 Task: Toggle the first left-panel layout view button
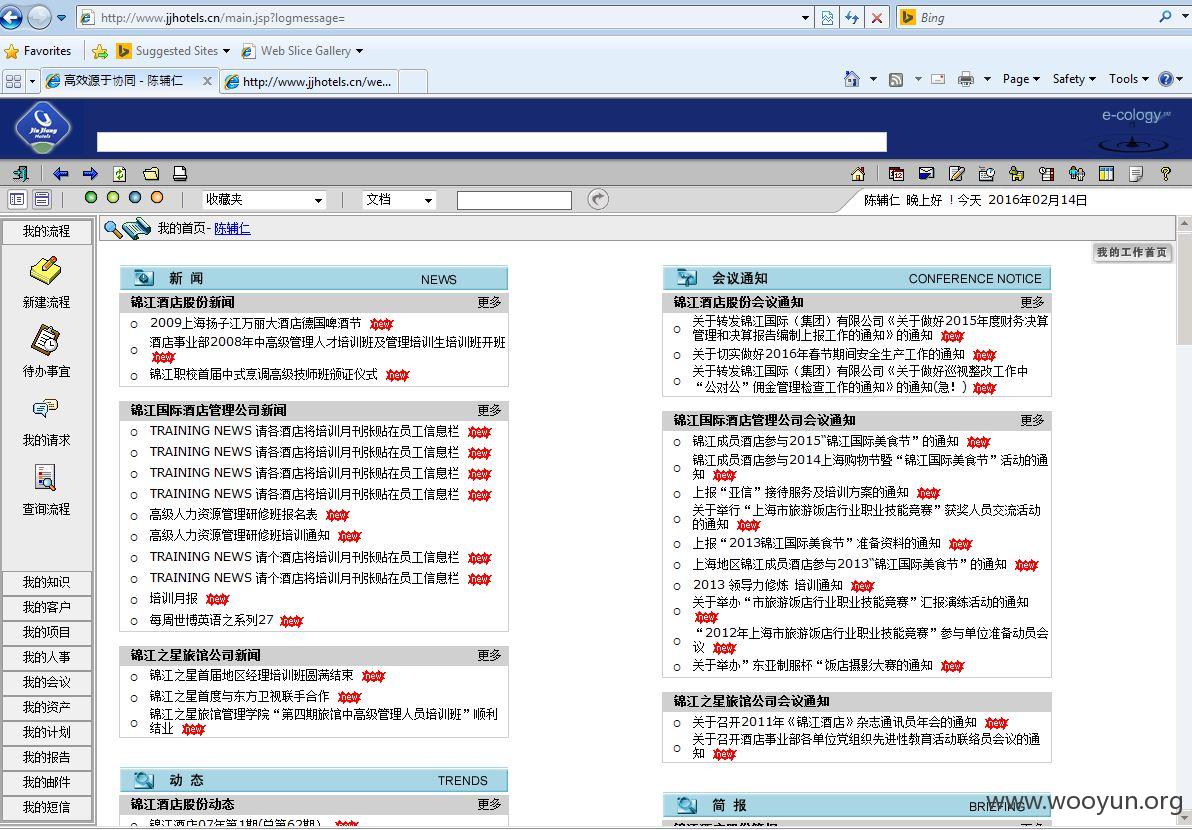coord(17,199)
